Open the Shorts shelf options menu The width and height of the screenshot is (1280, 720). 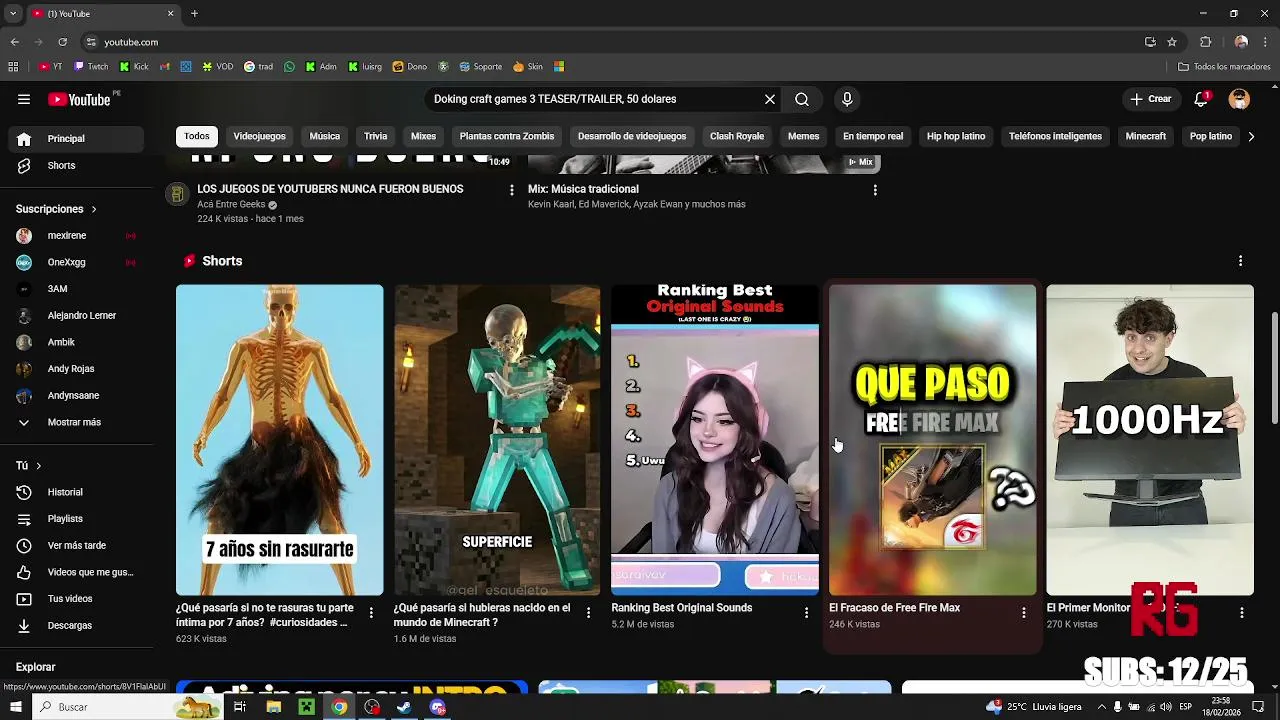coord(1241,261)
